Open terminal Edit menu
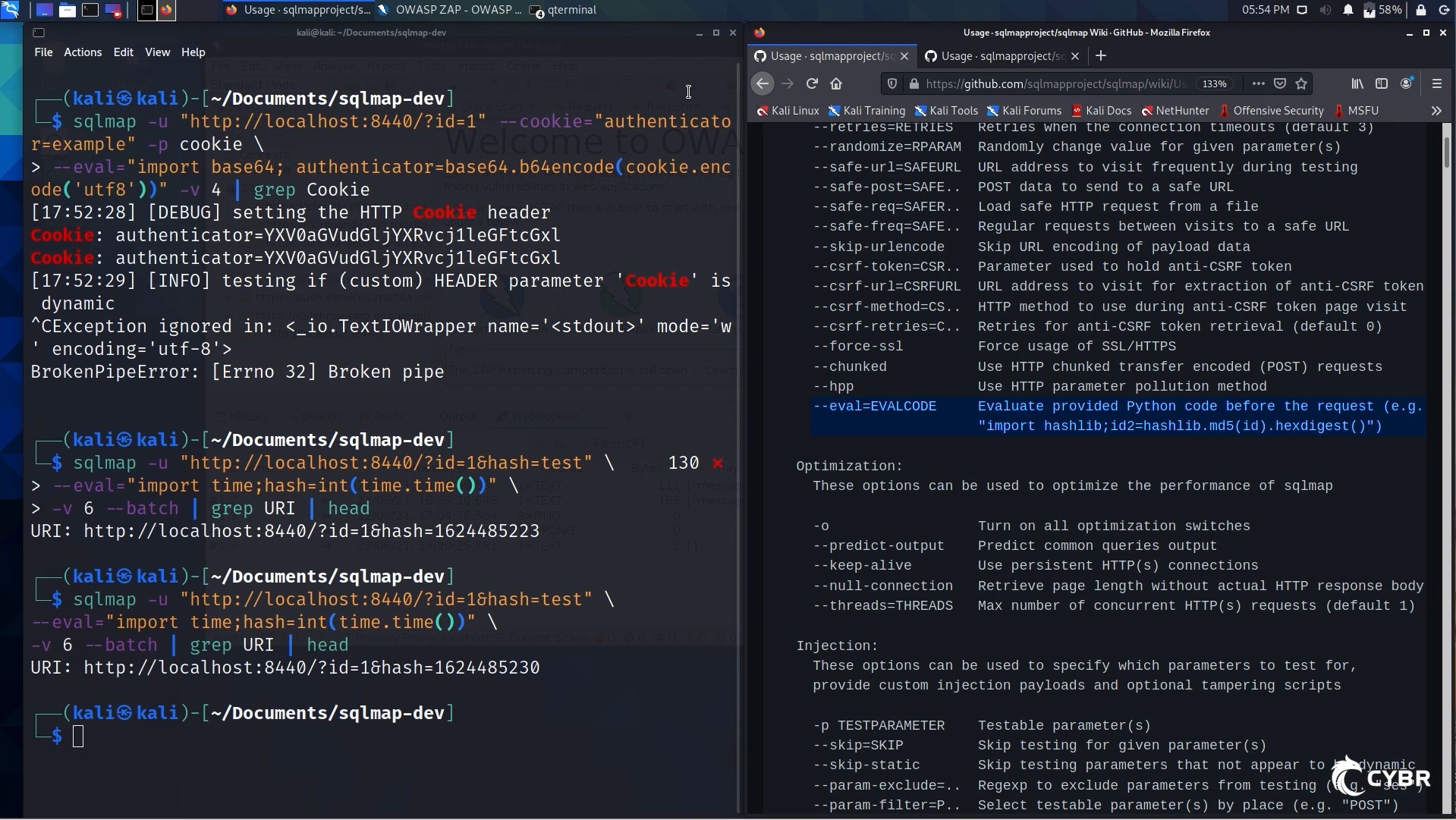The height and width of the screenshot is (820, 1456). (123, 52)
